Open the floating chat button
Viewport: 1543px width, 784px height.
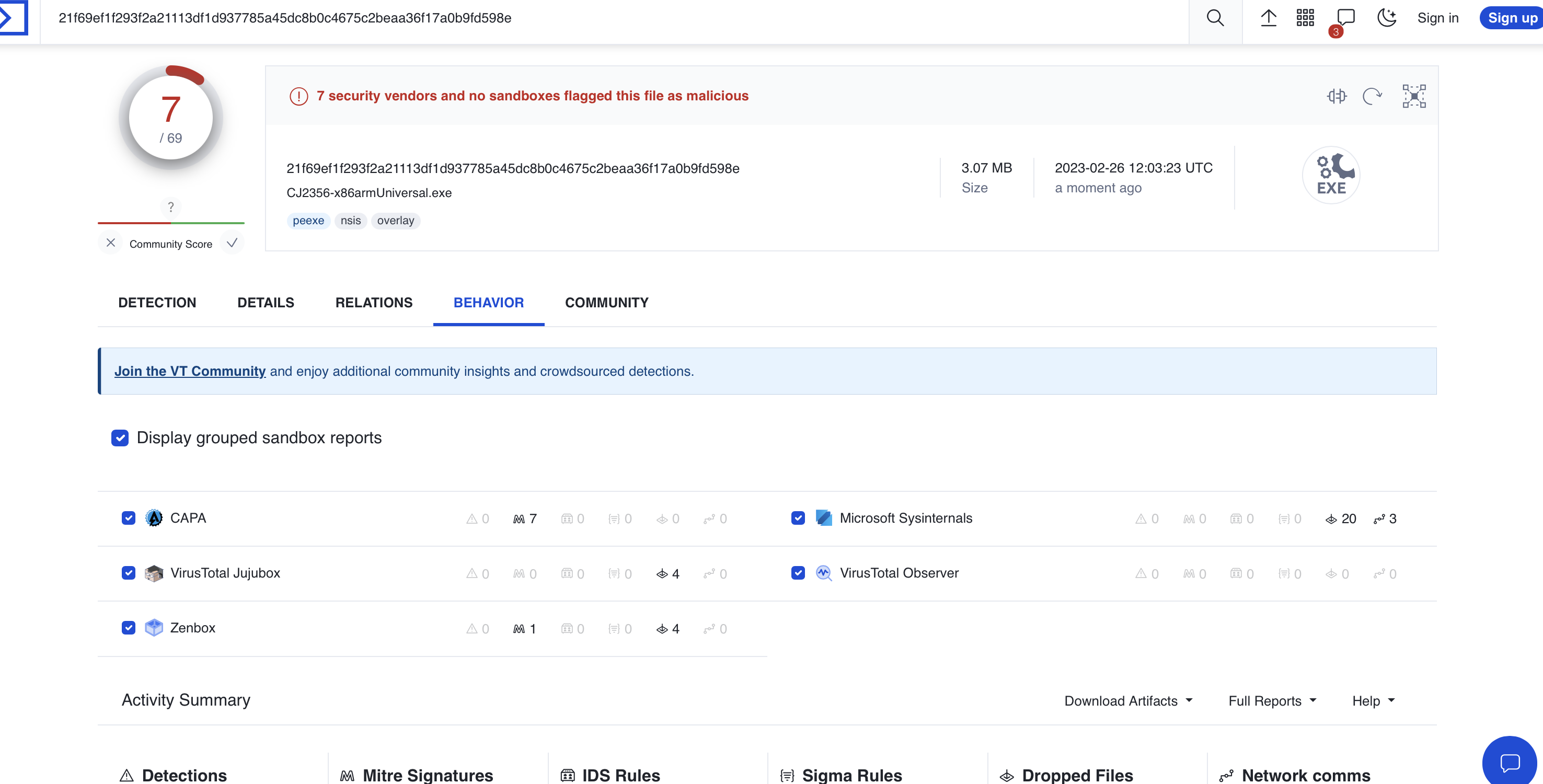tap(1510, 762)
